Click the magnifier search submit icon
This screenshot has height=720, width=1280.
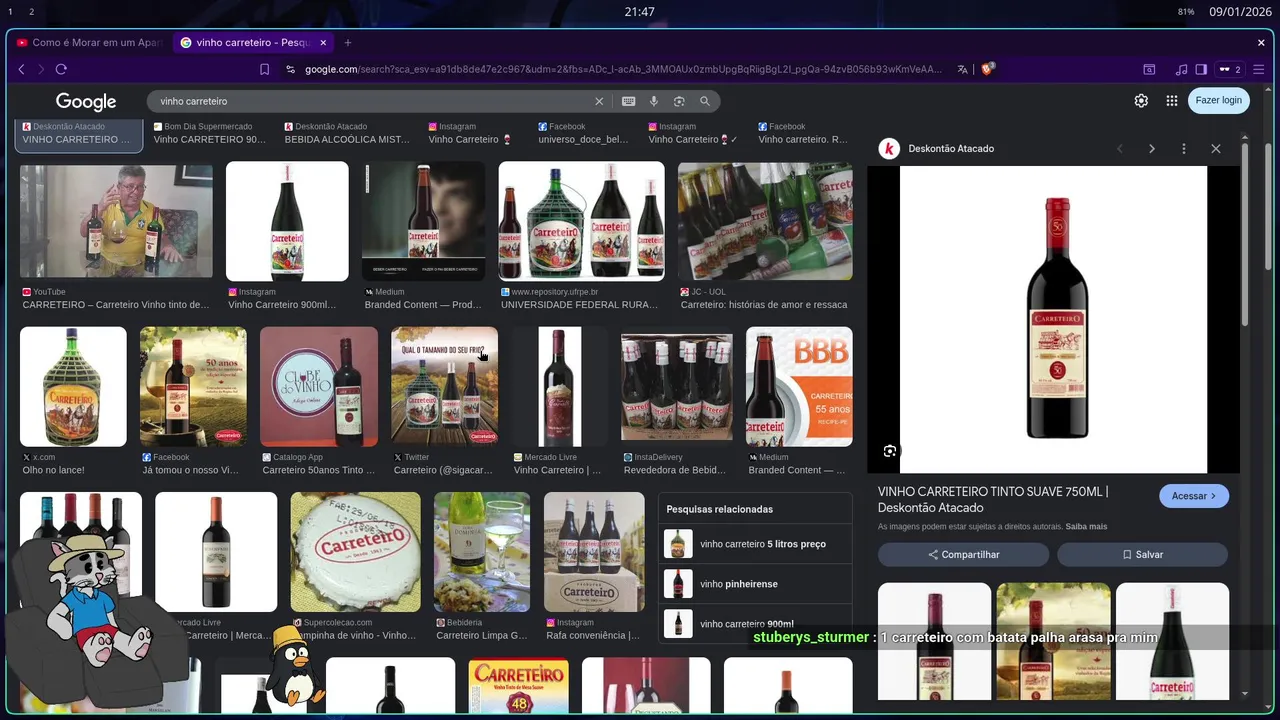[704, 101]
